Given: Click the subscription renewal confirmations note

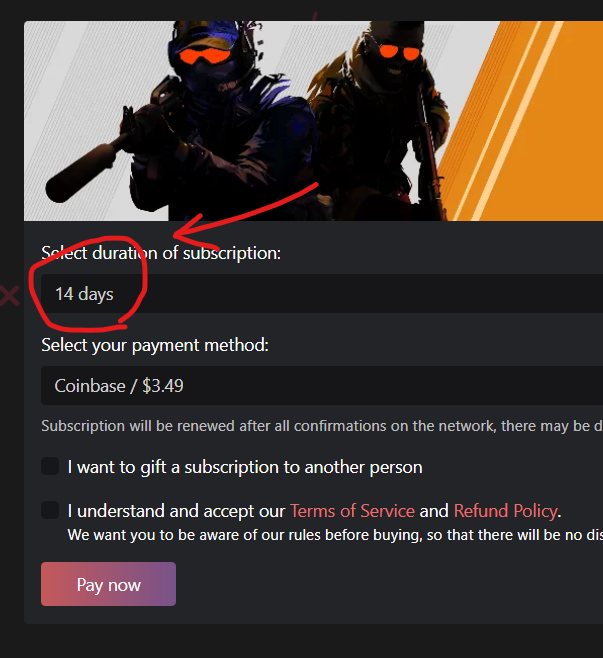Looking at the screenshot, I should pos(322,426).
